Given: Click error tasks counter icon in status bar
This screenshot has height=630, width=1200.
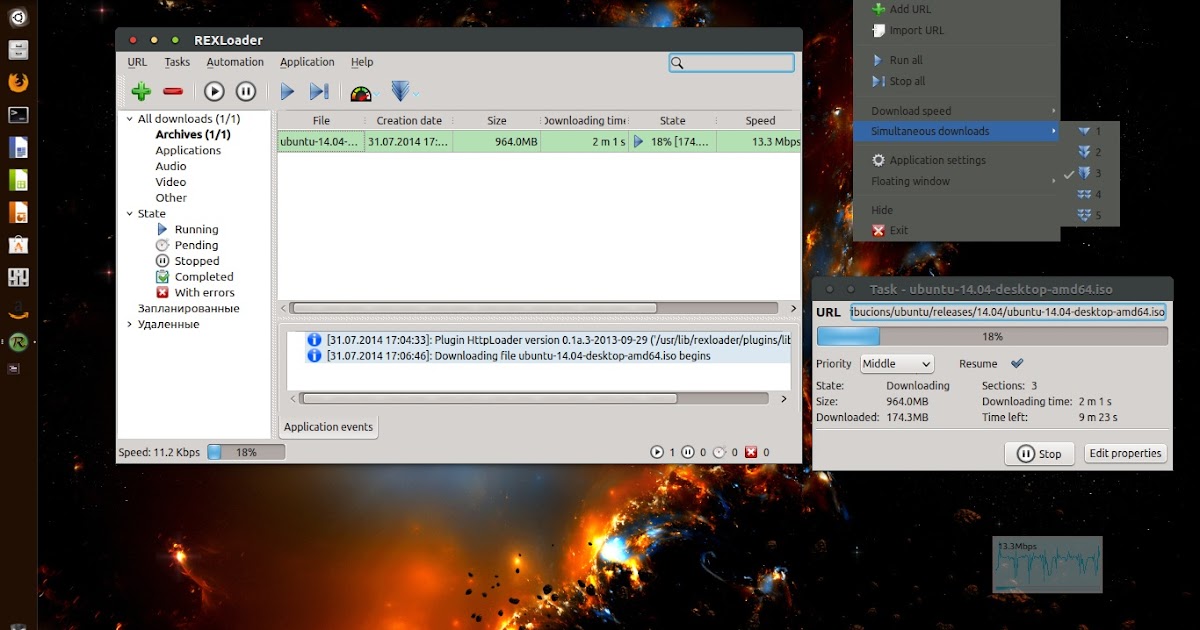Looking at the screenshot, I should 751,452.
